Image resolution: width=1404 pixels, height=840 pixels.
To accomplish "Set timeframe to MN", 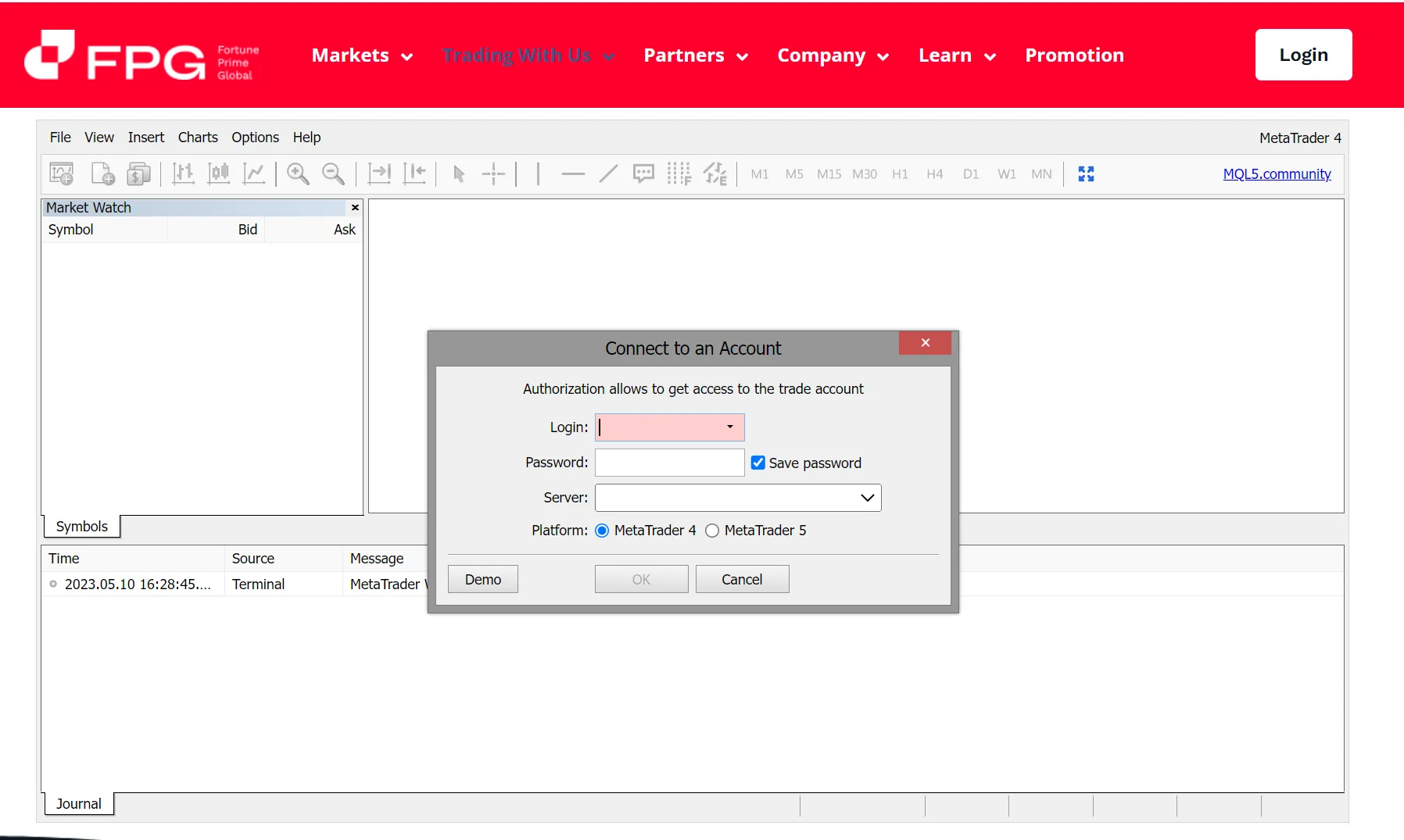I will tap(1041, 174).
